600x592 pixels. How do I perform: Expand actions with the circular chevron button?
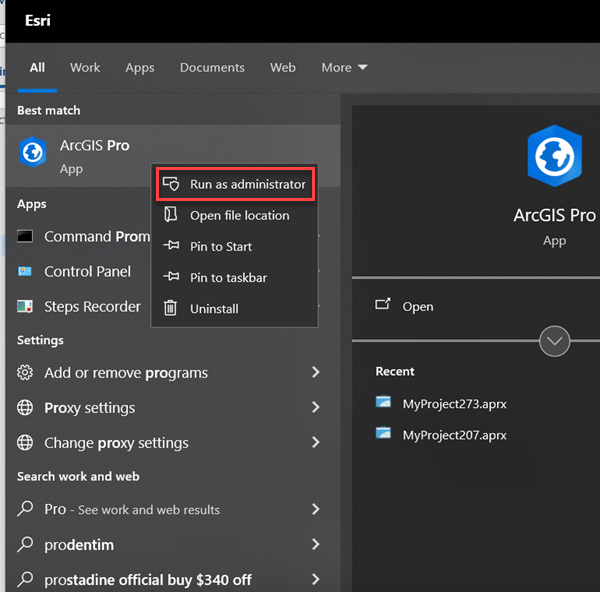pyautogui.click(x=554, y=341)
